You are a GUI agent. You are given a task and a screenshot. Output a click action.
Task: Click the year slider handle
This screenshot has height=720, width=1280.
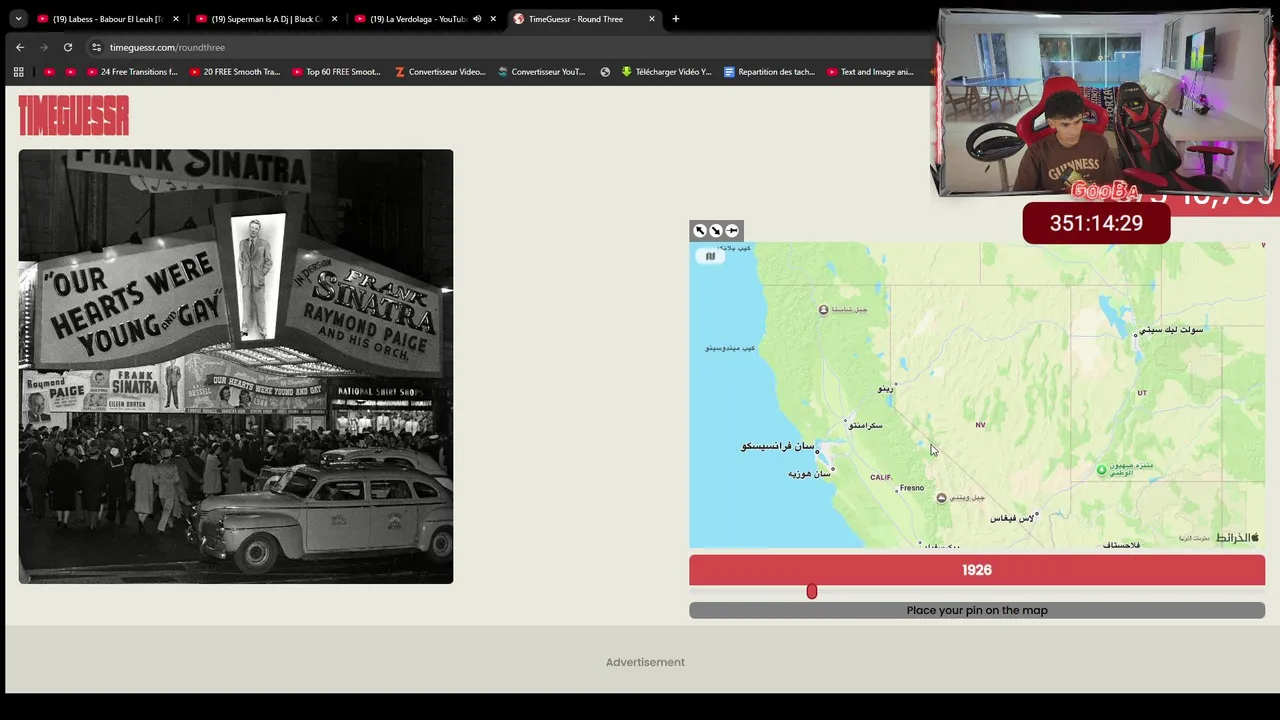click(812, 592)
